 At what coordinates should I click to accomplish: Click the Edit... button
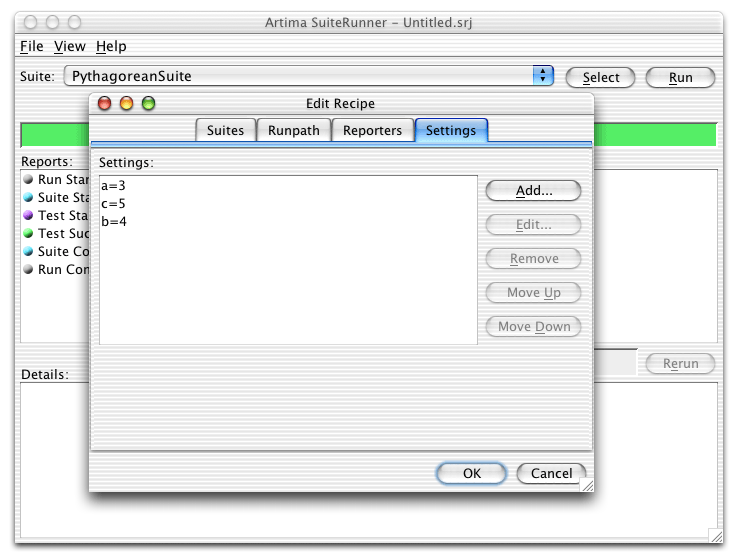(x=533, y=225)
